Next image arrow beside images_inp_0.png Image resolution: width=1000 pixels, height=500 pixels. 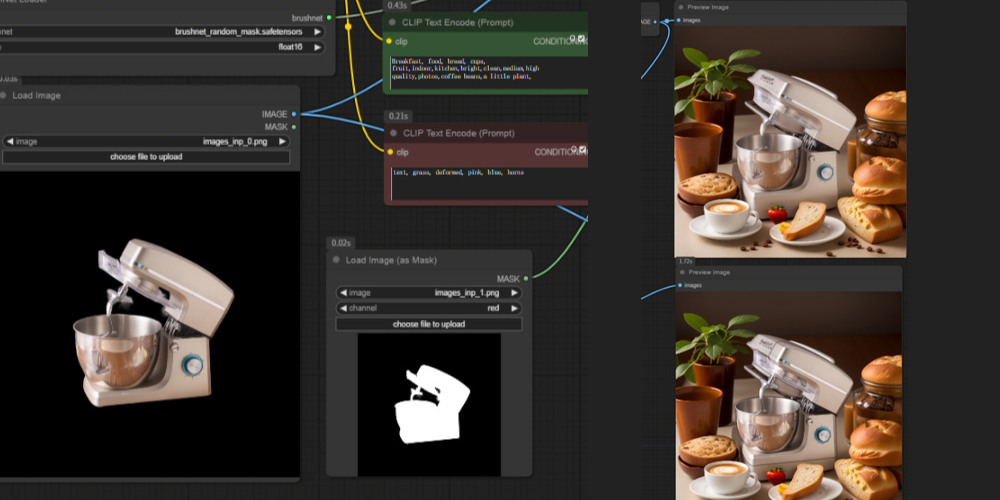[x=283, y=142]
